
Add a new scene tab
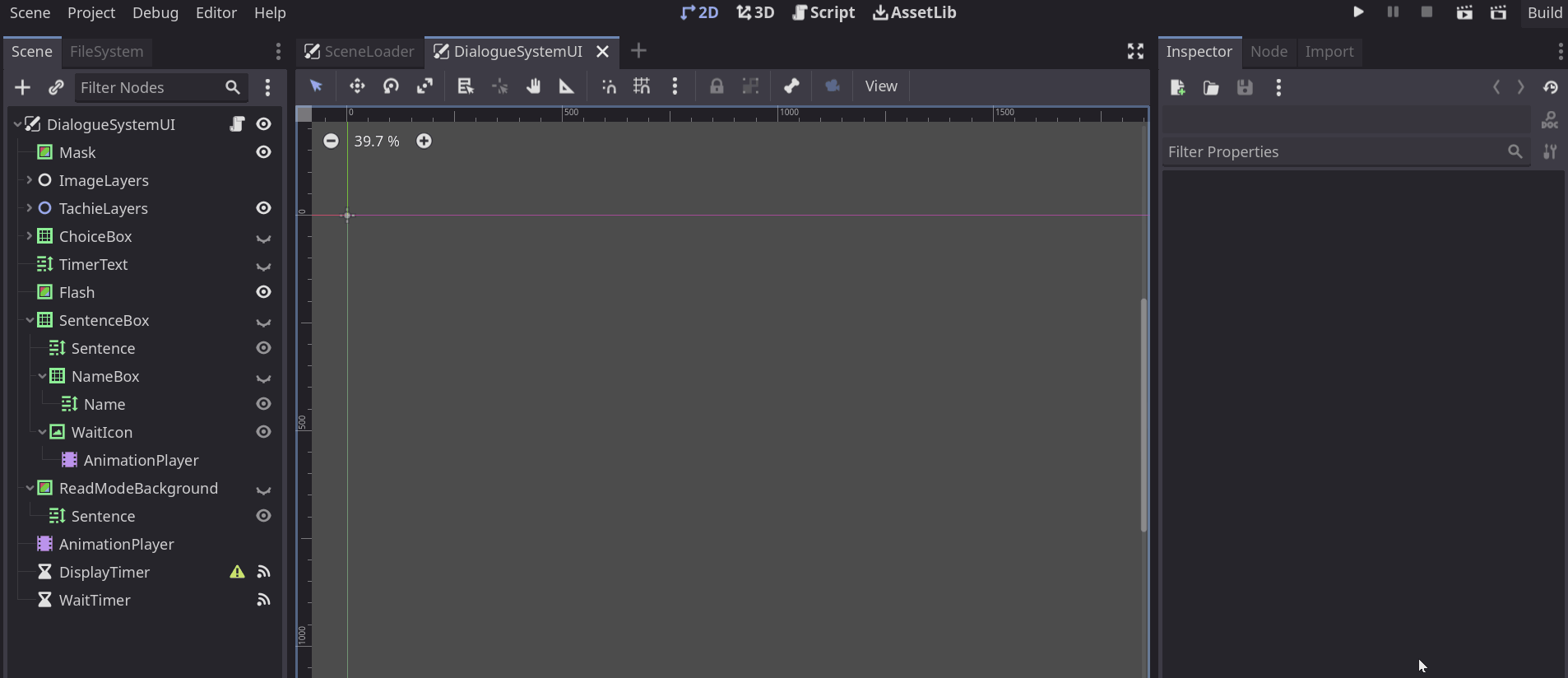[x=638, y=51]
